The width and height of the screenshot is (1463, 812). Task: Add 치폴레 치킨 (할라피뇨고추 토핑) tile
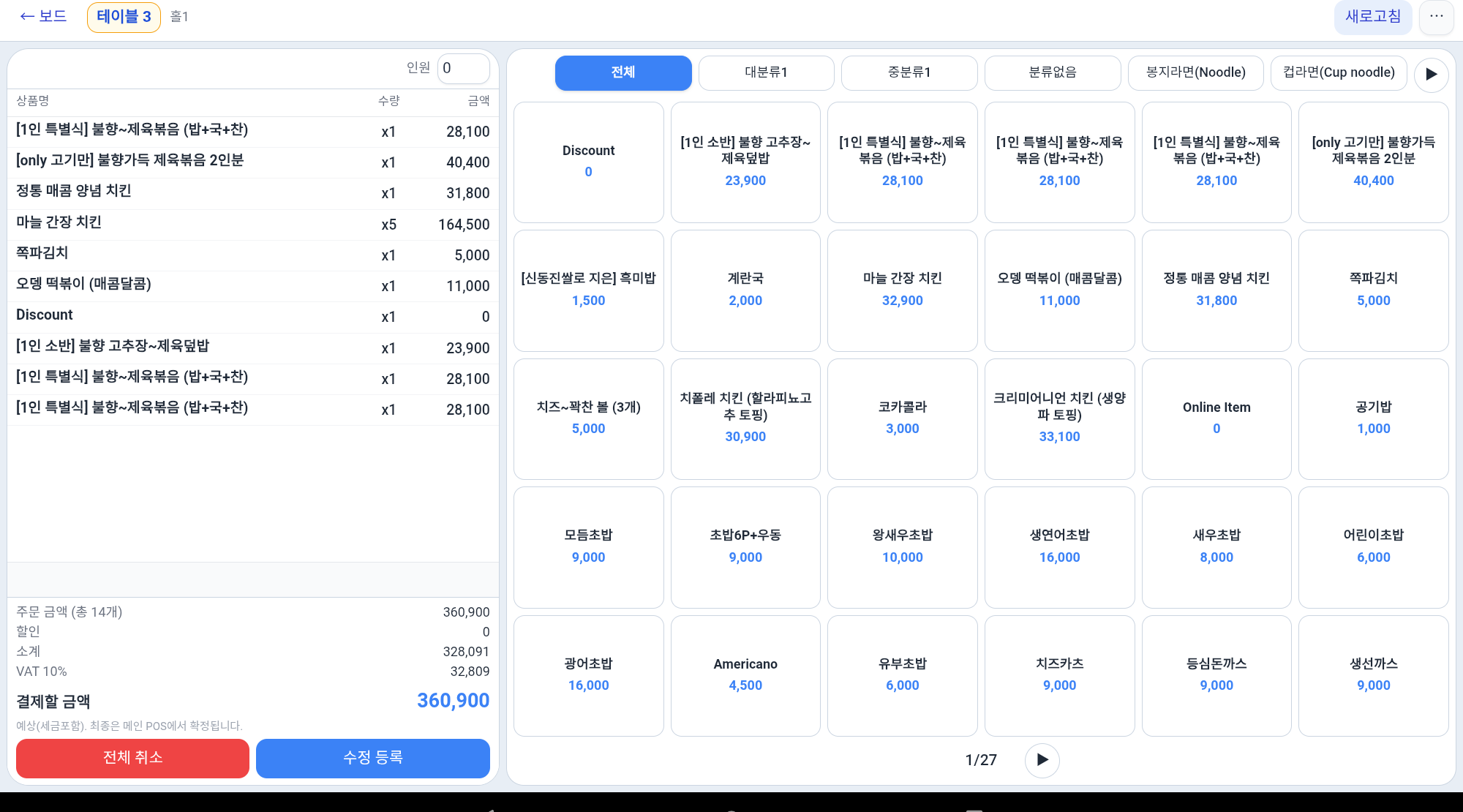click(745, 418)
